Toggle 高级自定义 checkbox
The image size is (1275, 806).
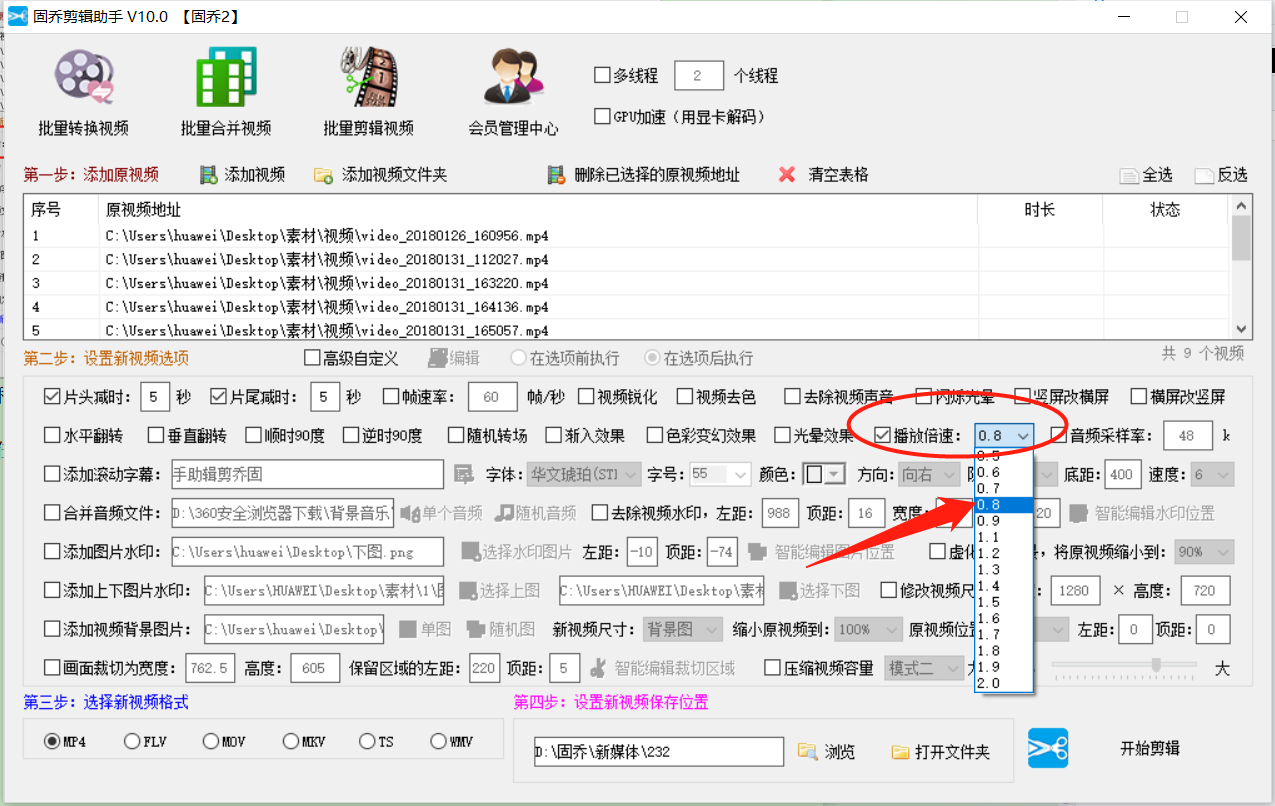[312, 358]
